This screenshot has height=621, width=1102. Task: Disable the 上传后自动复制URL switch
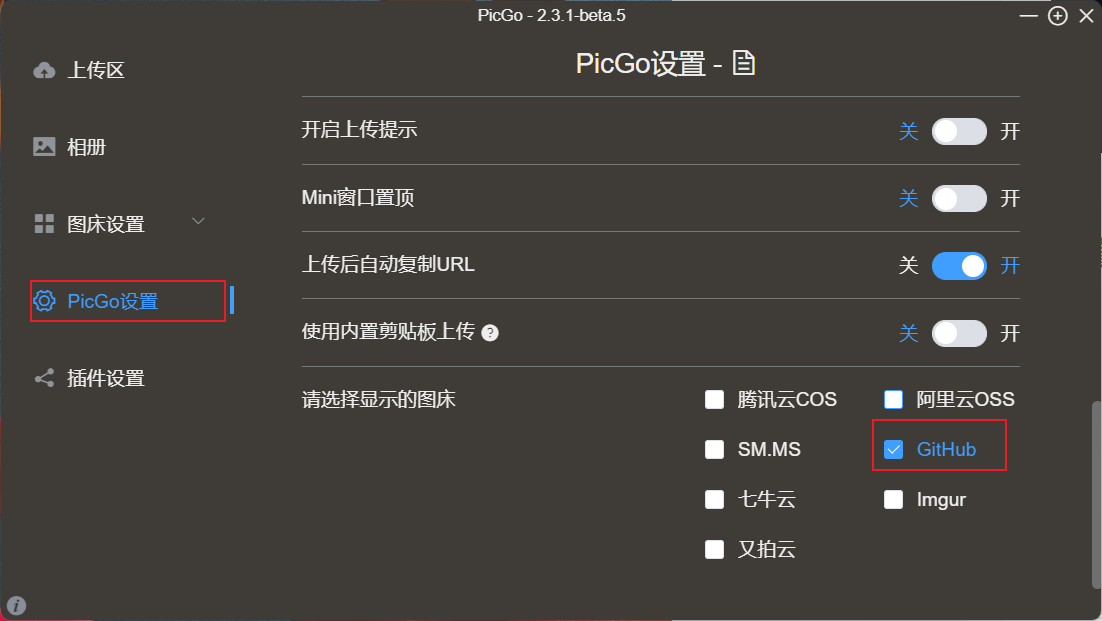pyautogui.click(x=959, y=266)
